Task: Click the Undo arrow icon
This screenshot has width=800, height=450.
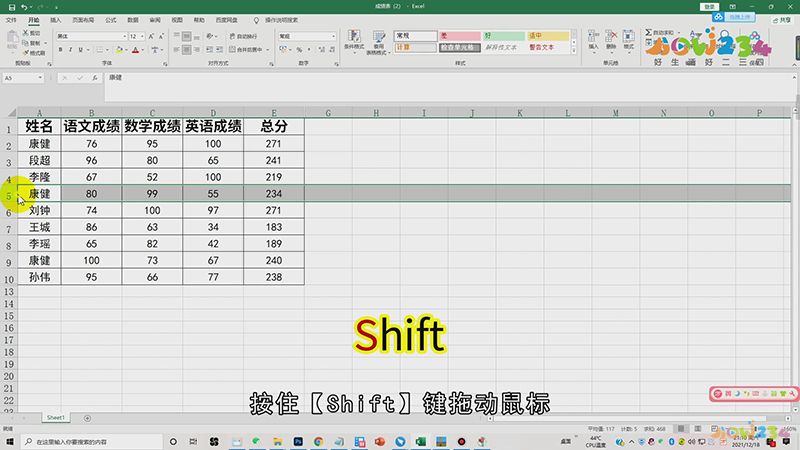Action: (x=23, y=7)
